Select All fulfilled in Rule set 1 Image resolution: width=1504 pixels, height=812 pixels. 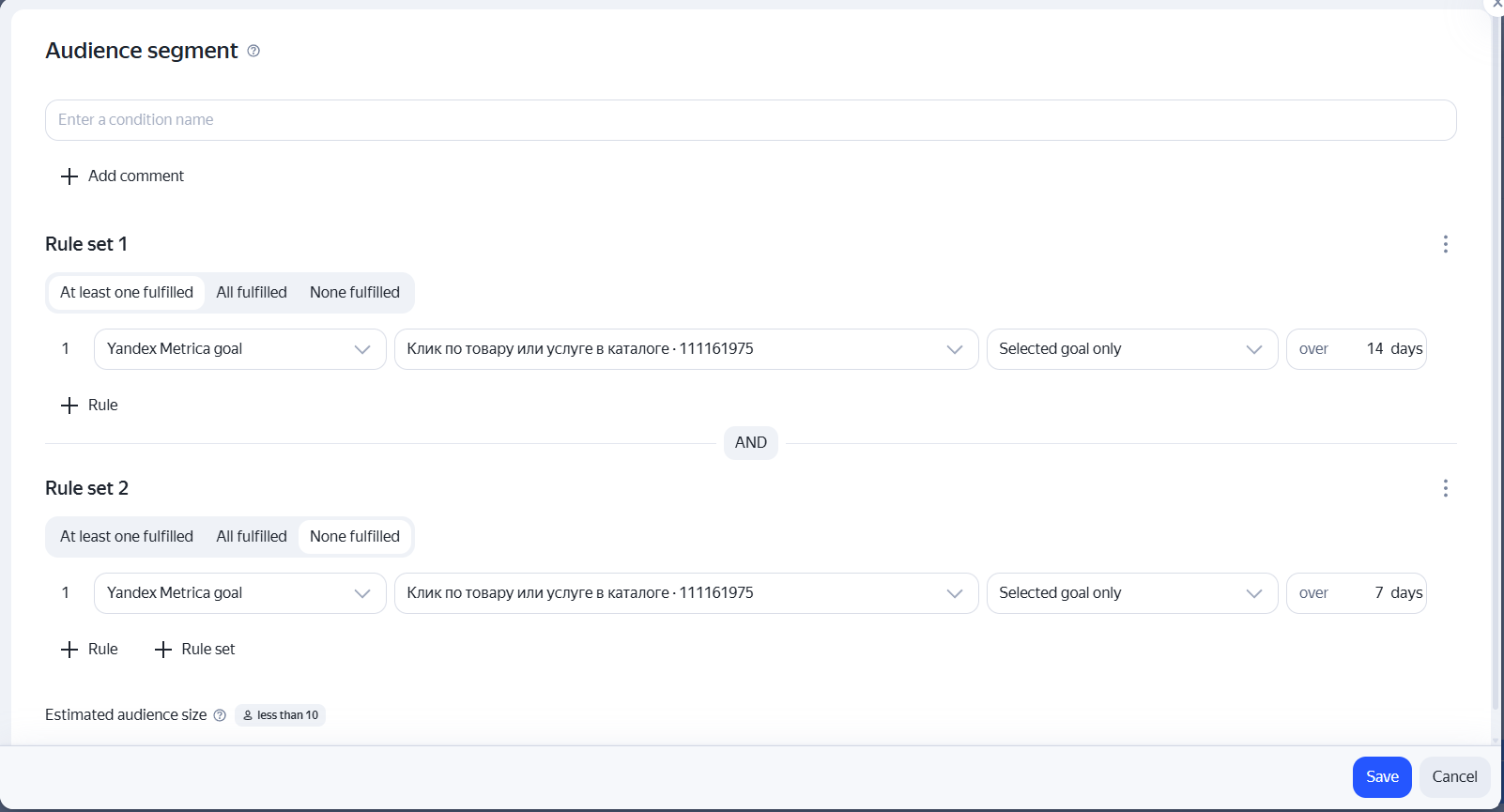[252, 293]
